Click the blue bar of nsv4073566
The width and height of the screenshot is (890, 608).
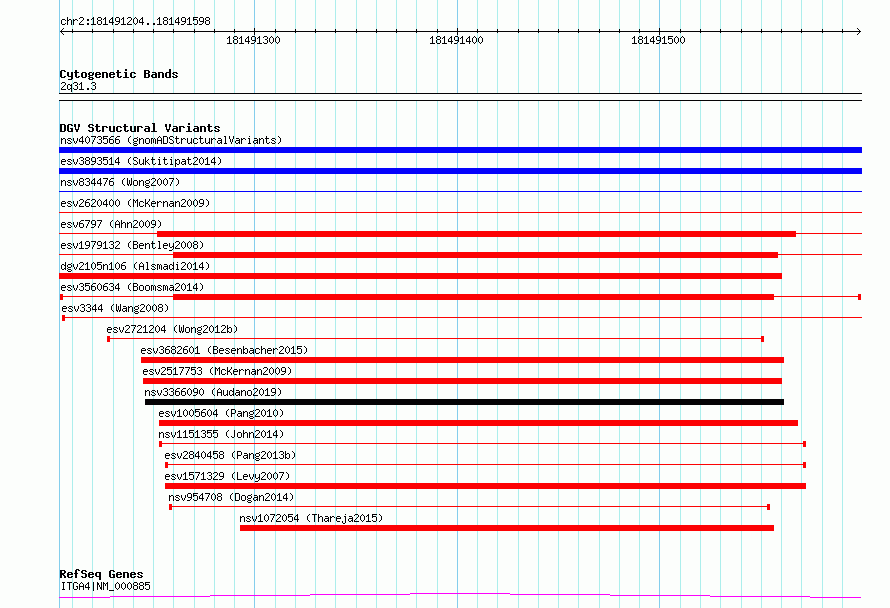tap(460, 150)
